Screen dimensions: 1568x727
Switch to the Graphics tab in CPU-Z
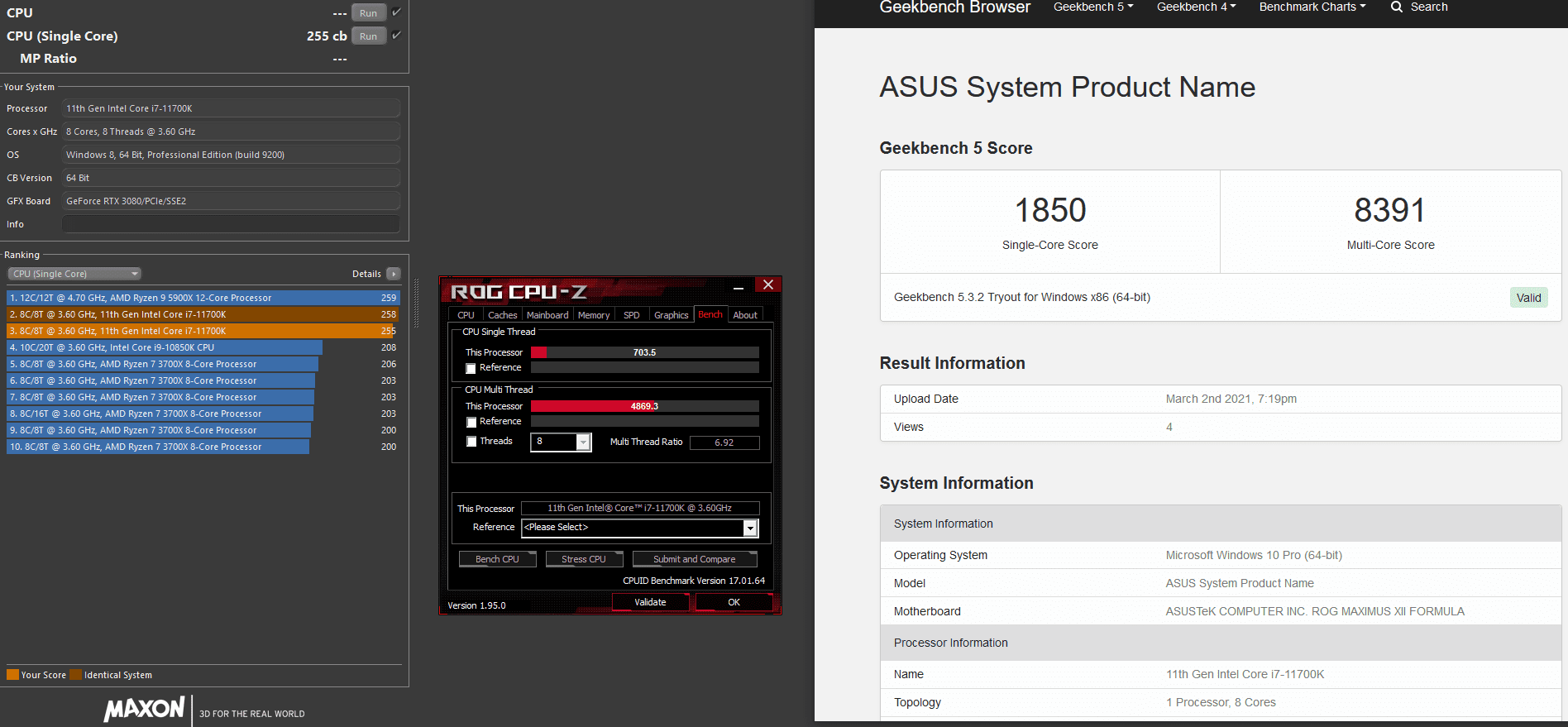point(671,315)
